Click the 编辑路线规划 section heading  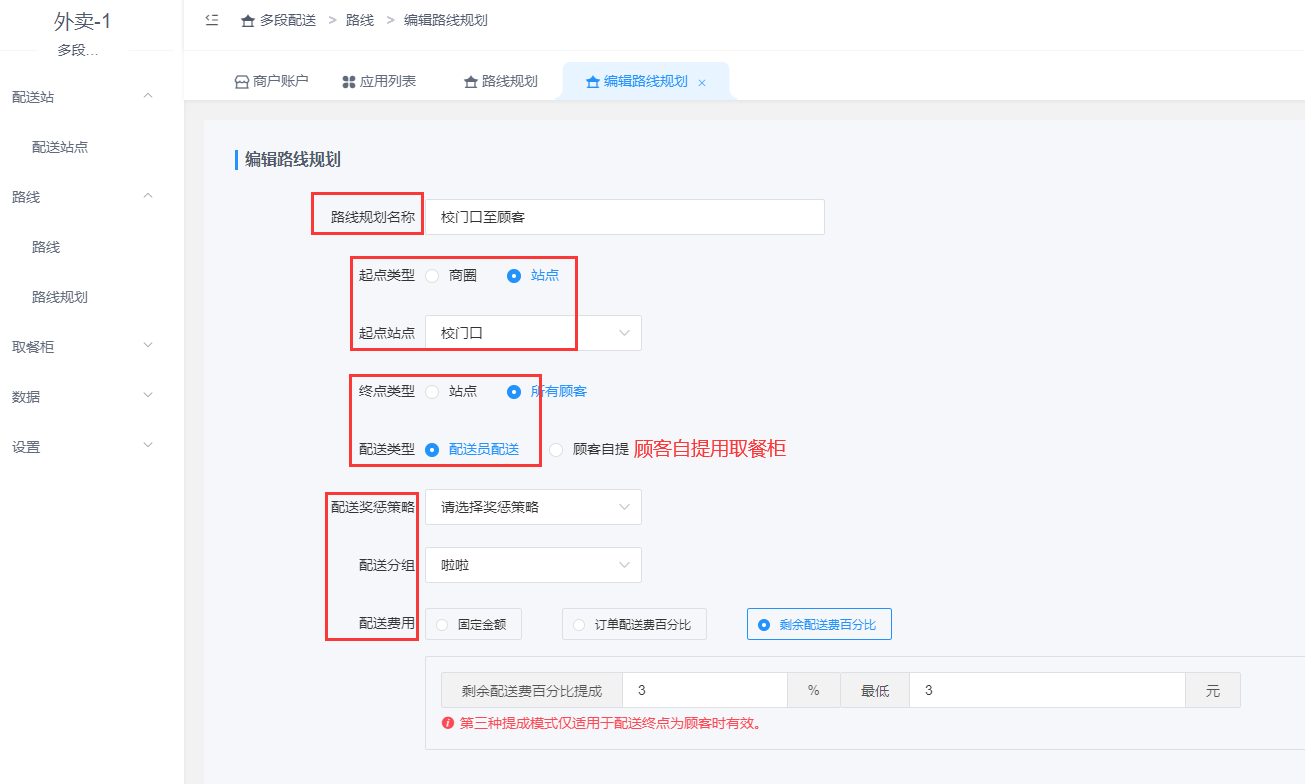coord(293,159)
